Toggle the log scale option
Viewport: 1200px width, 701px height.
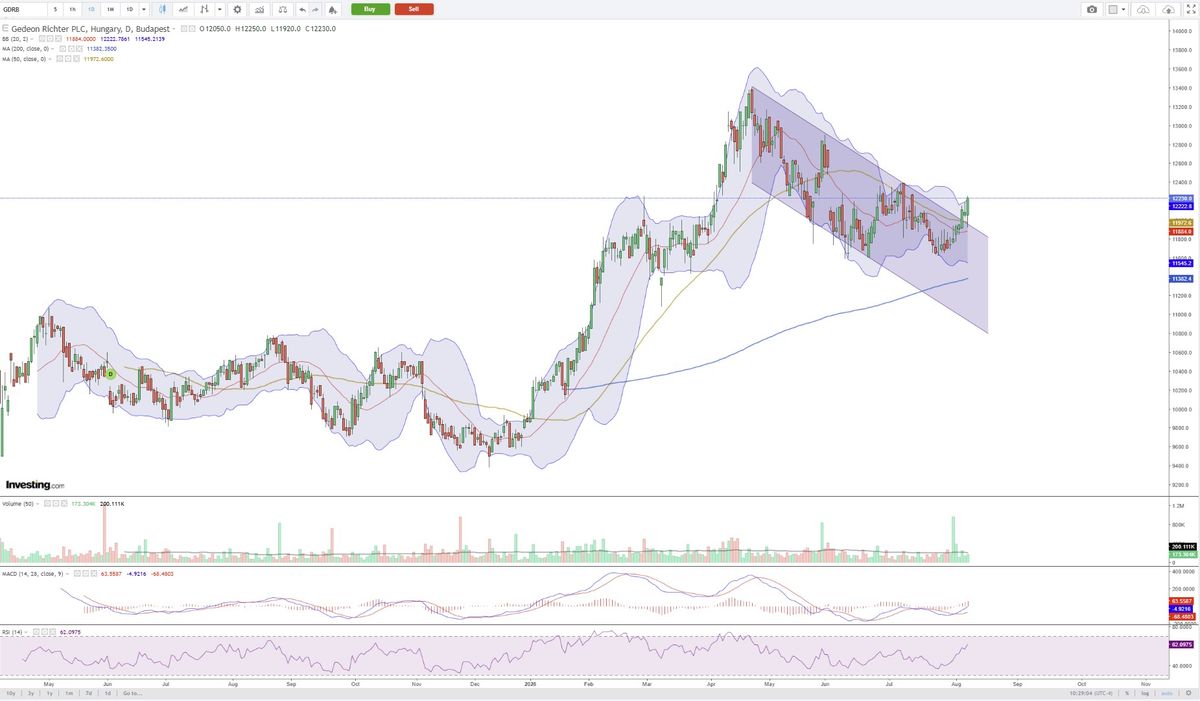coord(1147,692)
